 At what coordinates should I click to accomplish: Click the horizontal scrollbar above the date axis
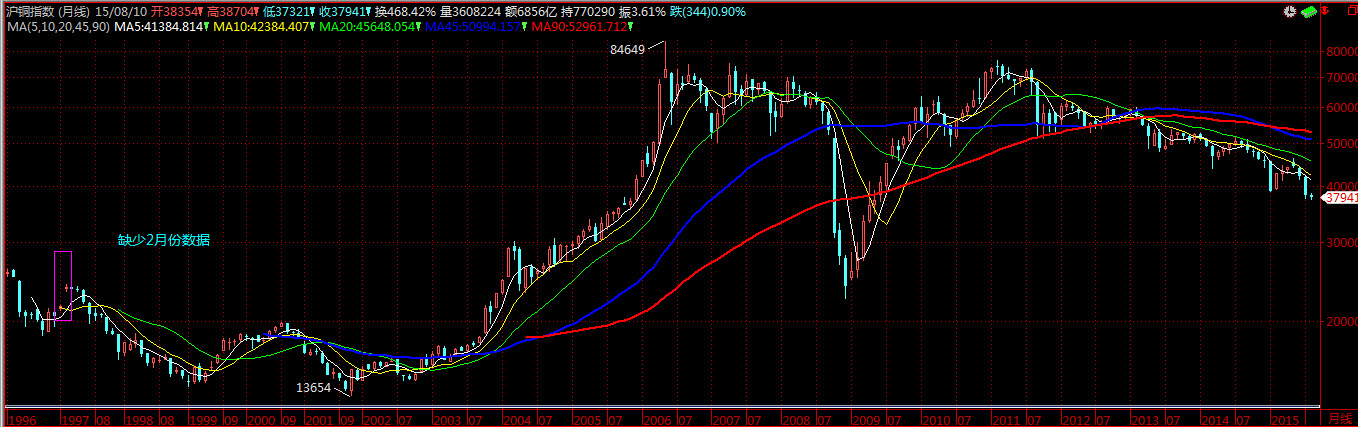[660, 408]
